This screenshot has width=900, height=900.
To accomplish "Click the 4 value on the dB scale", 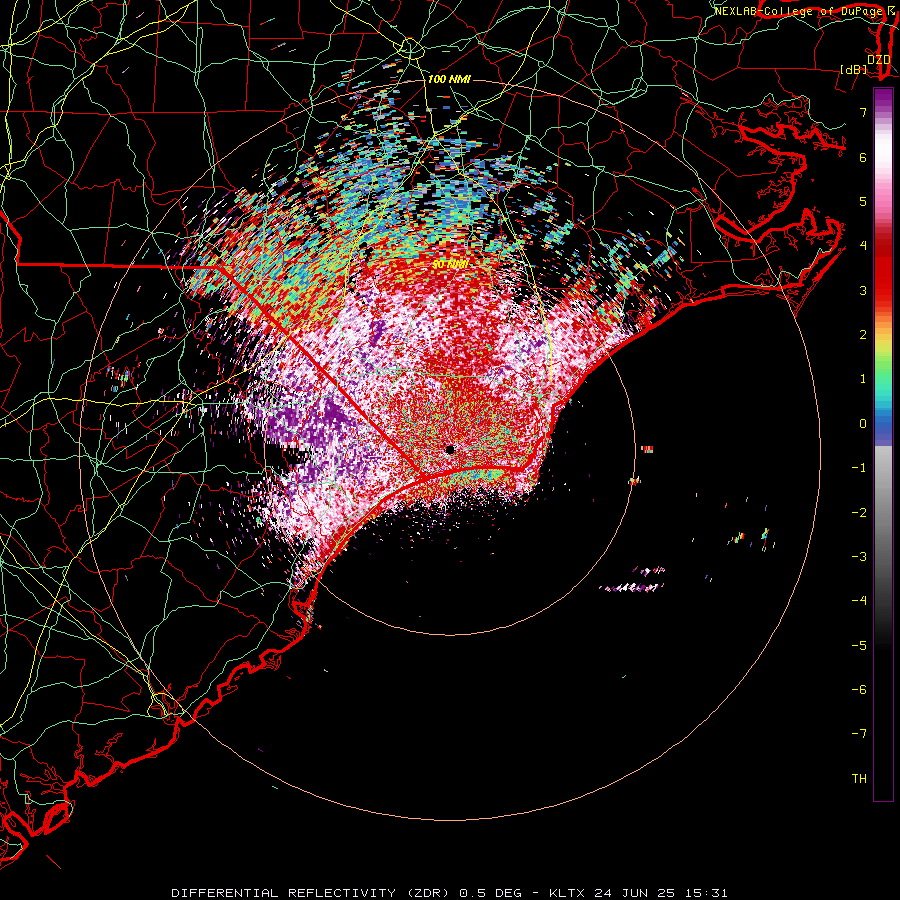I will pos(863,246).
